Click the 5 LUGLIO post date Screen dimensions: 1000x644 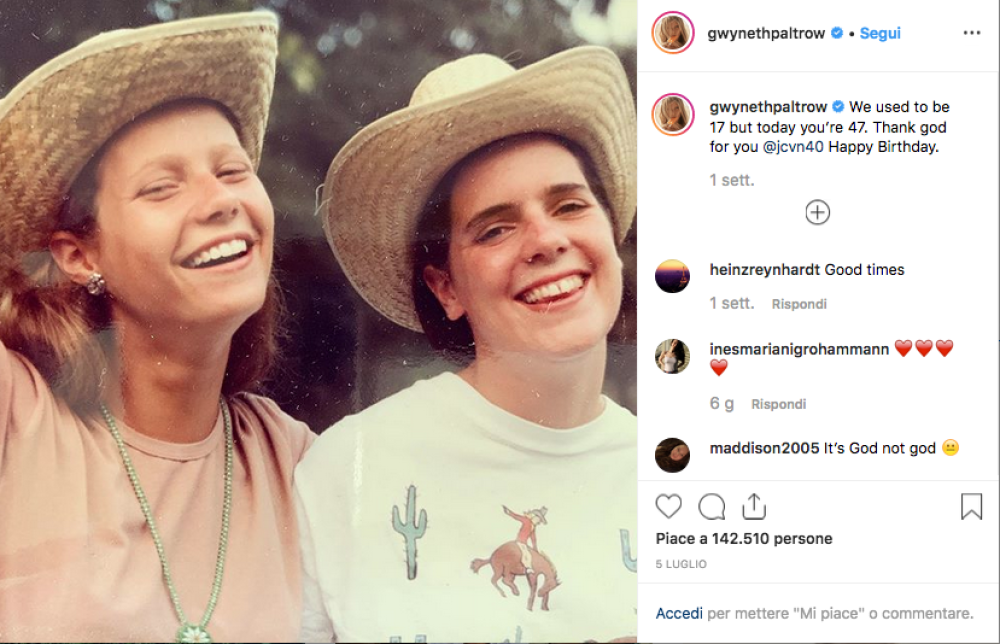click(x=682, y=565)
